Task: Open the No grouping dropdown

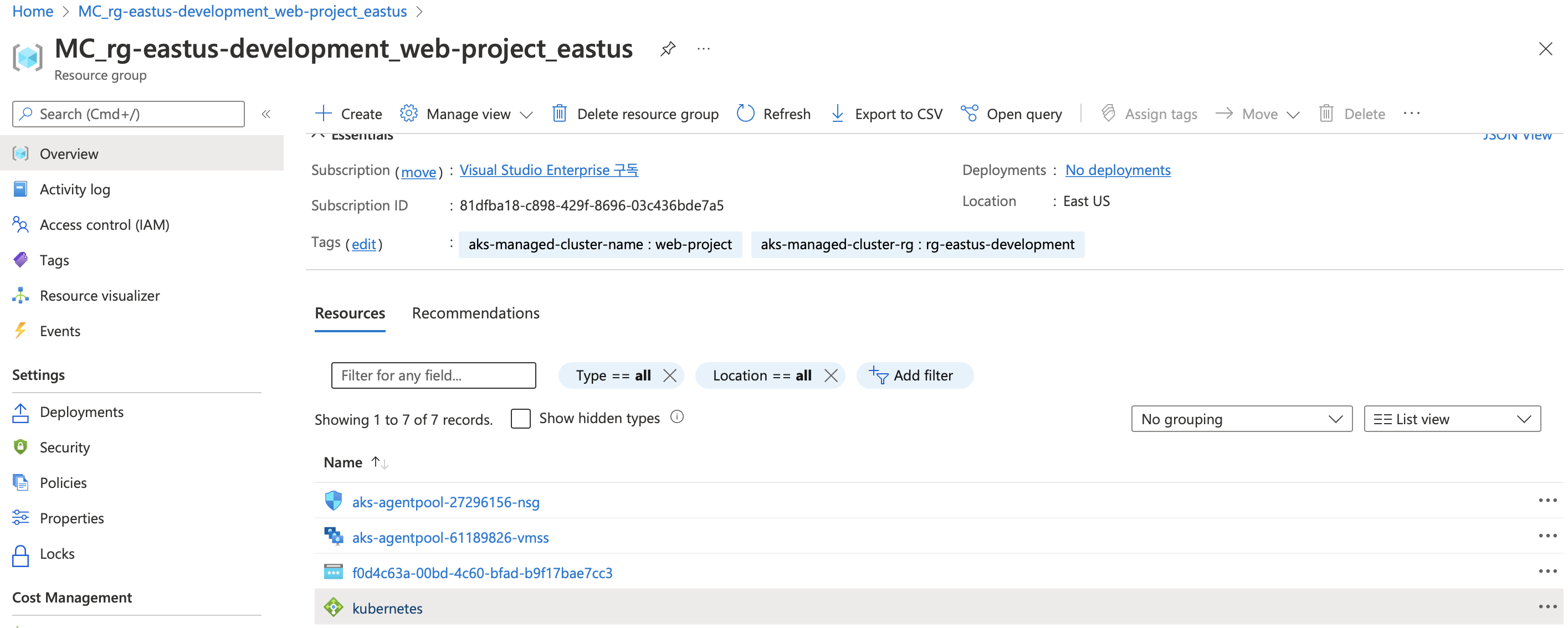Action: coord(1241,419)
